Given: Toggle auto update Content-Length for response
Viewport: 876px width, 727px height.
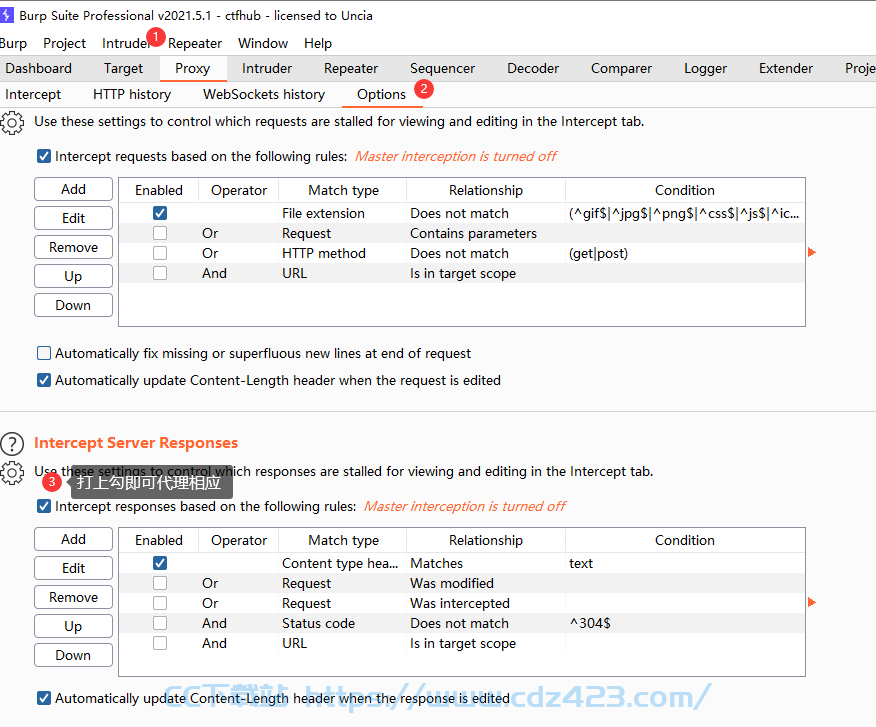Looking at the screenshot, I should (44, 698).
